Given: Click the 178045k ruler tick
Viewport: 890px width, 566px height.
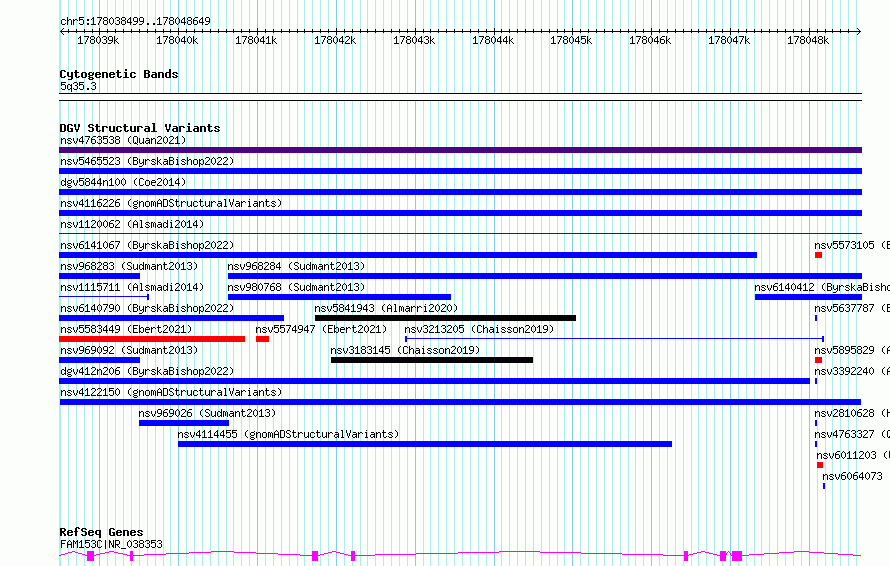Looking at the screenshot, I should pos(571,40).
